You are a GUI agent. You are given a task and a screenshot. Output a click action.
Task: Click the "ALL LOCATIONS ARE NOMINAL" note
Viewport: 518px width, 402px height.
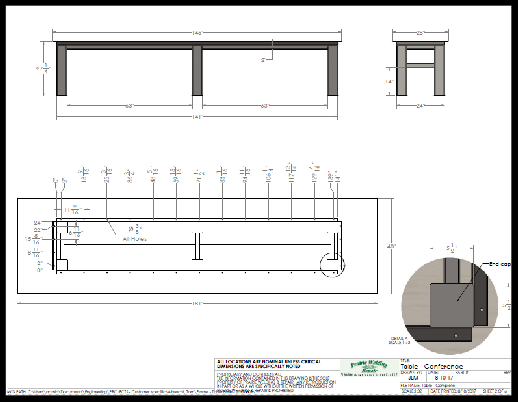pyautogui.click(x=269, y=364)
